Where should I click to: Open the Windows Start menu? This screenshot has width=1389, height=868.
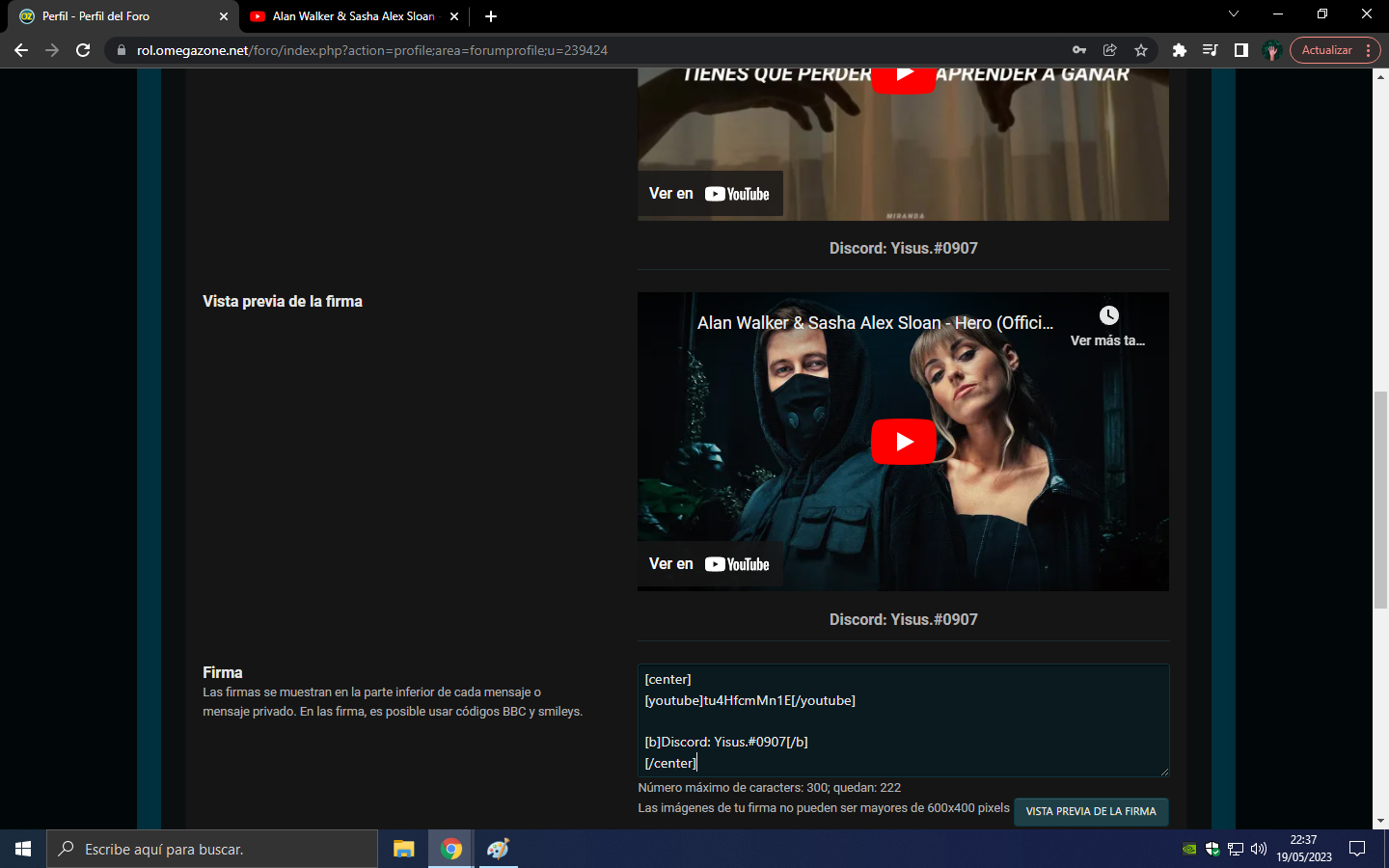pyautogui.click(x=23, y=849)
